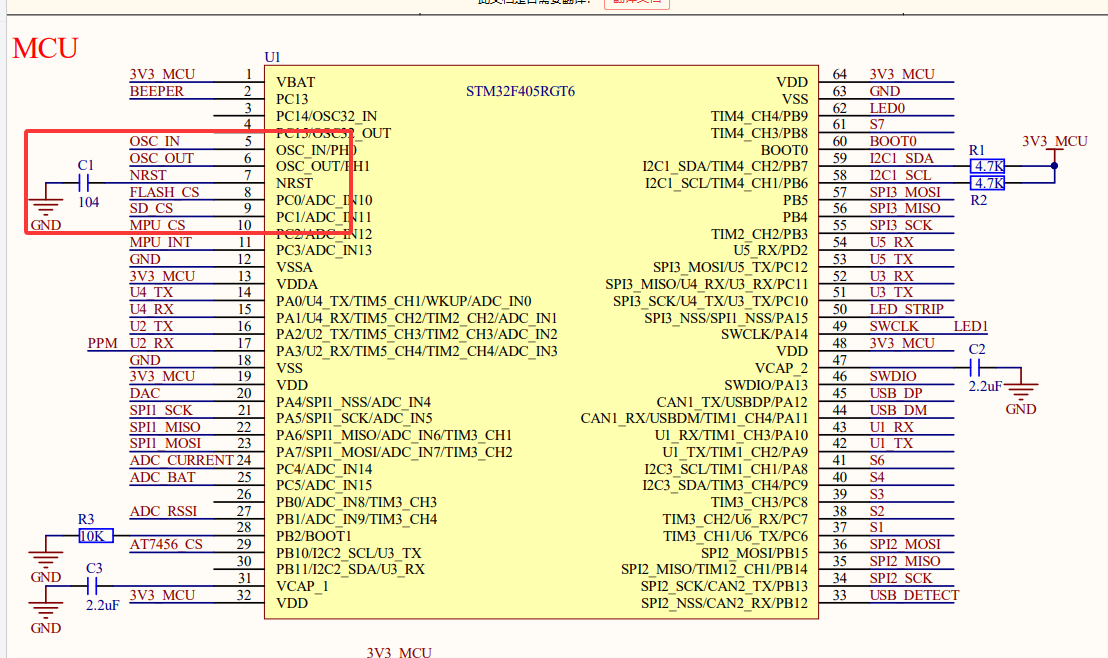
Task: Click the SPI3_MOSI net label
Action: [904, 192]
